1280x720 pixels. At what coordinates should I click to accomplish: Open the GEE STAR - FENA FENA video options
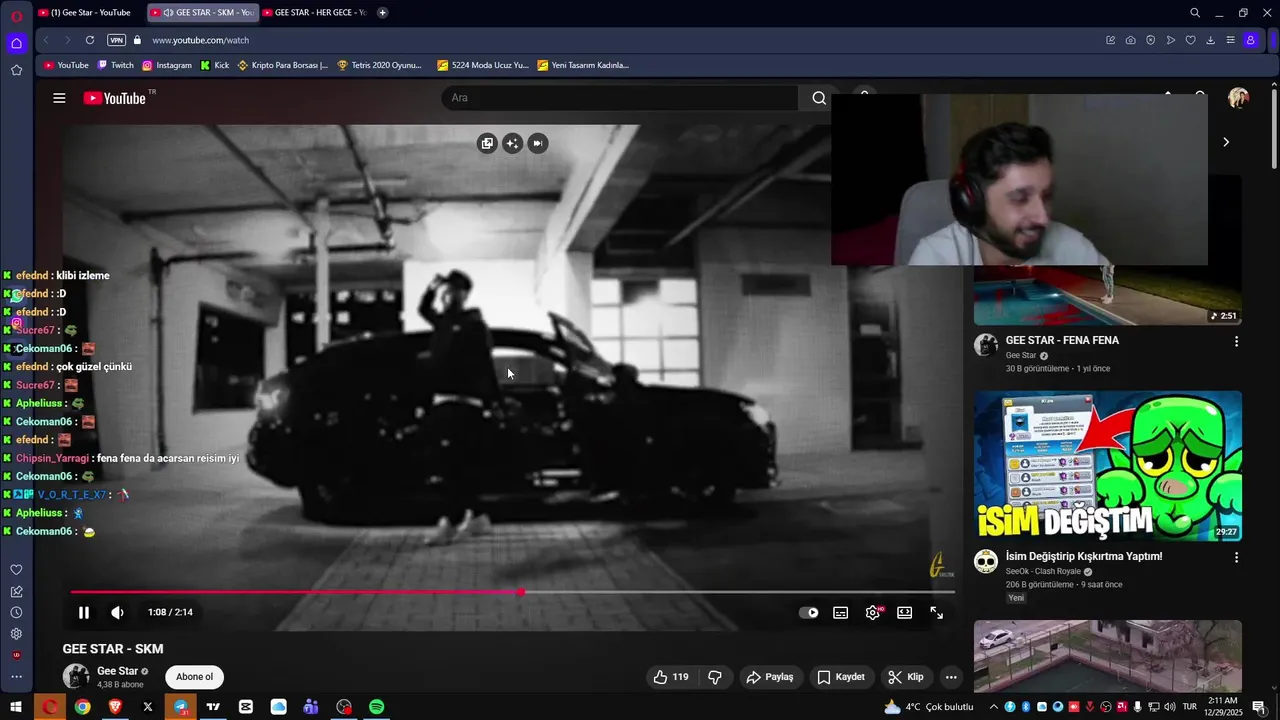pos(1236,341)
